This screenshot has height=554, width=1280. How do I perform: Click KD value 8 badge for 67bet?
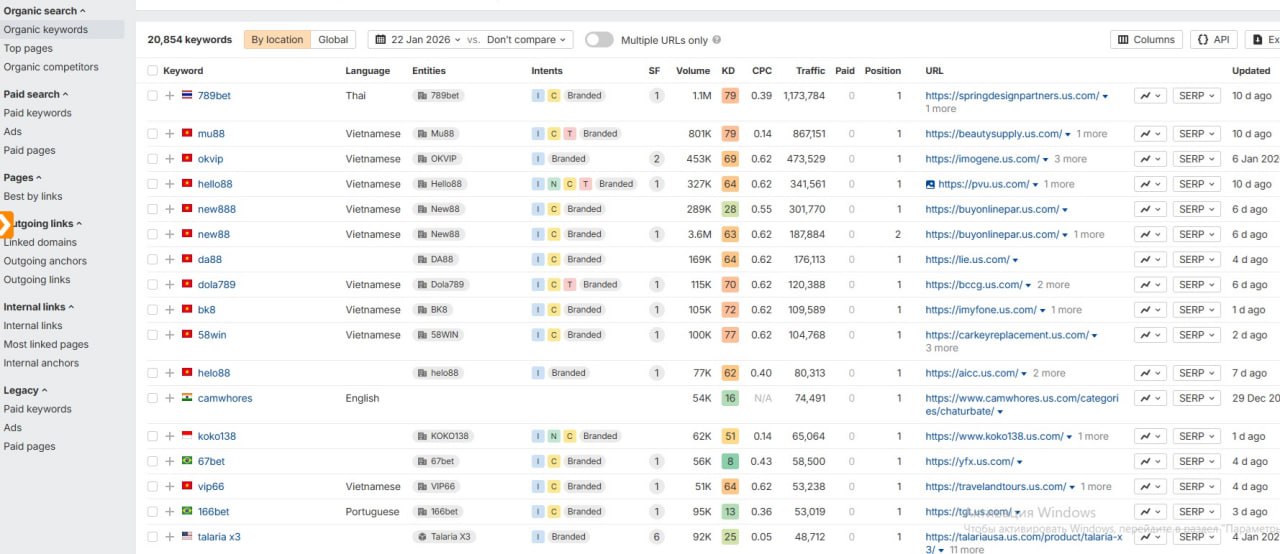730,461
